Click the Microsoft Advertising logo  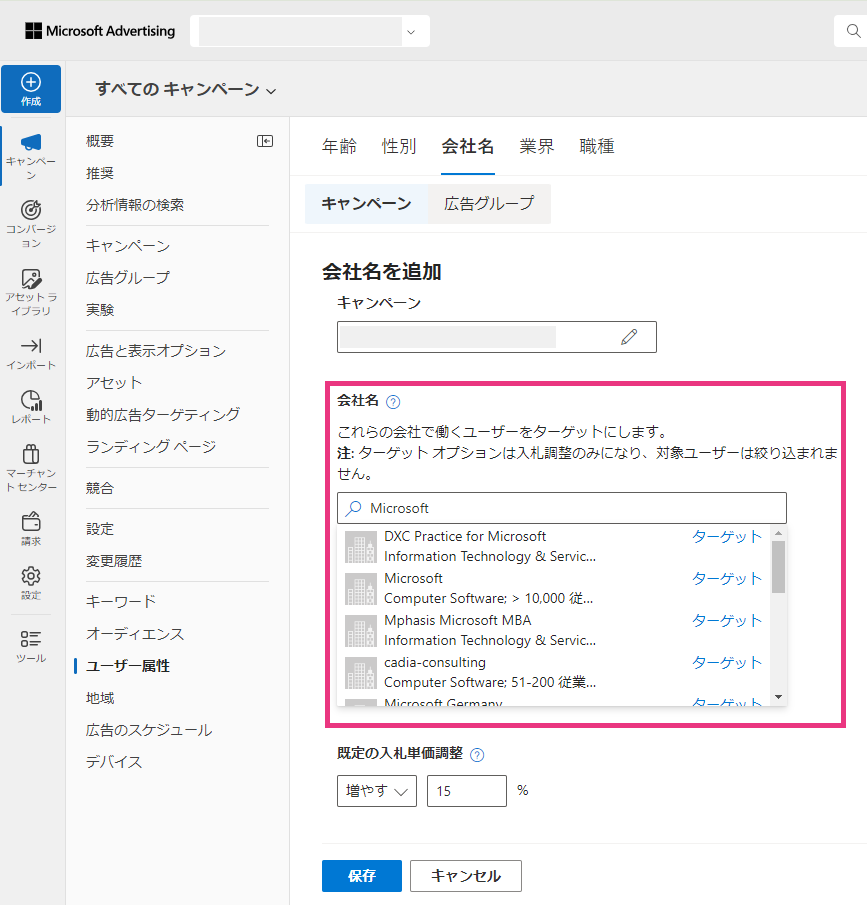(100, 31)
